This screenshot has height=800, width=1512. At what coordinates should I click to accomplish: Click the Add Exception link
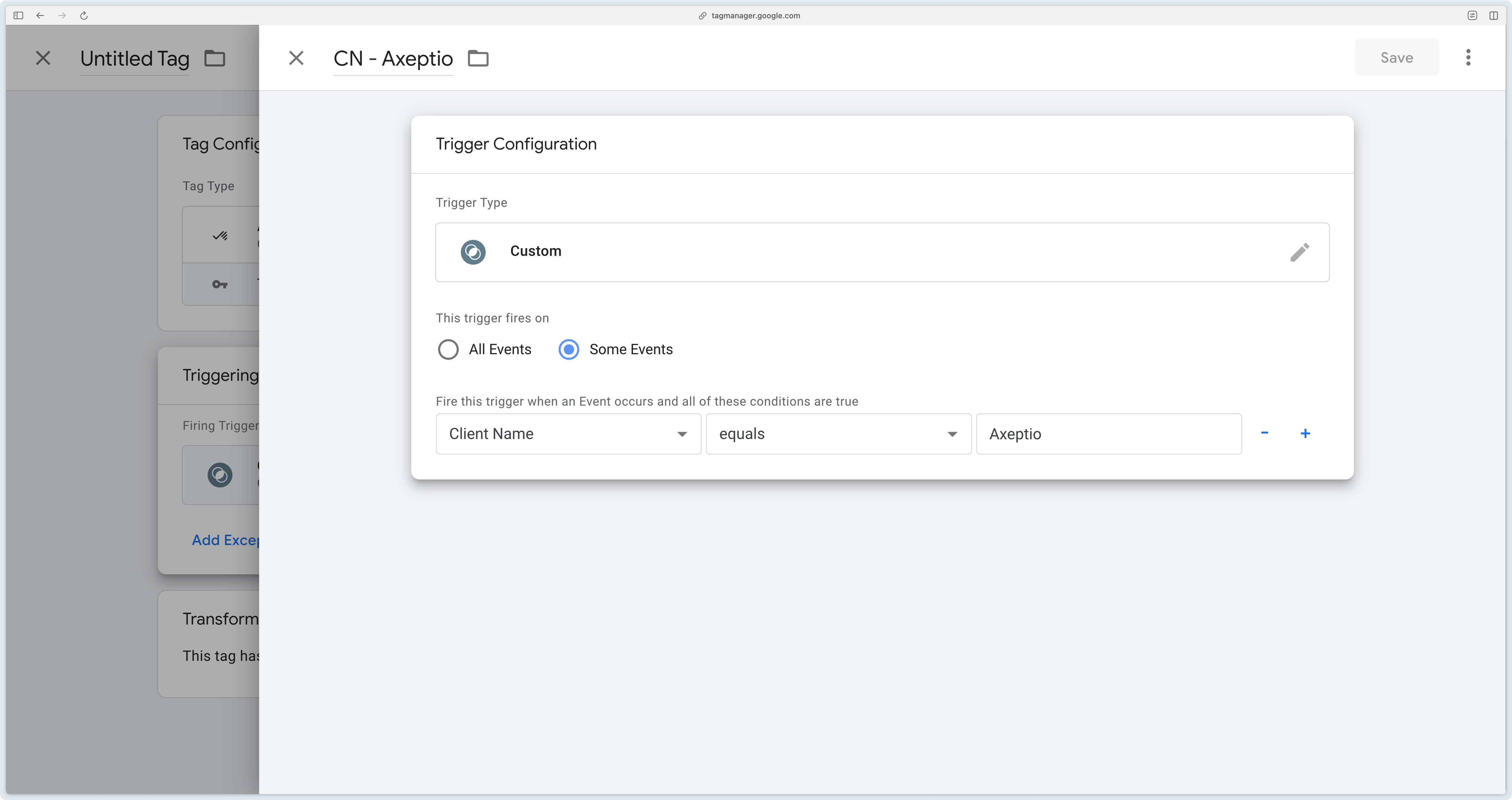click(x=225, y=540)
